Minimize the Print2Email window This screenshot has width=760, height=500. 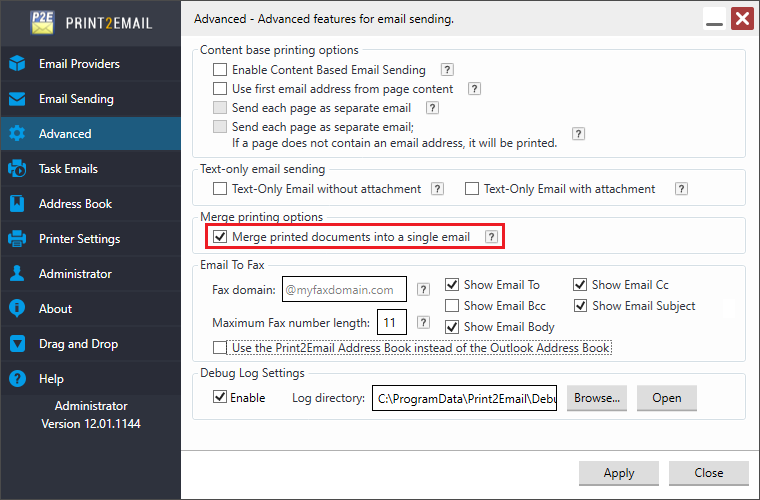pos(714,19)
